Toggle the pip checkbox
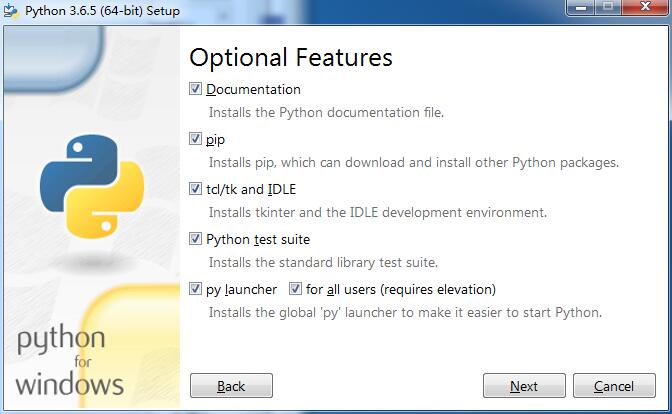 (x=195, y=139)
